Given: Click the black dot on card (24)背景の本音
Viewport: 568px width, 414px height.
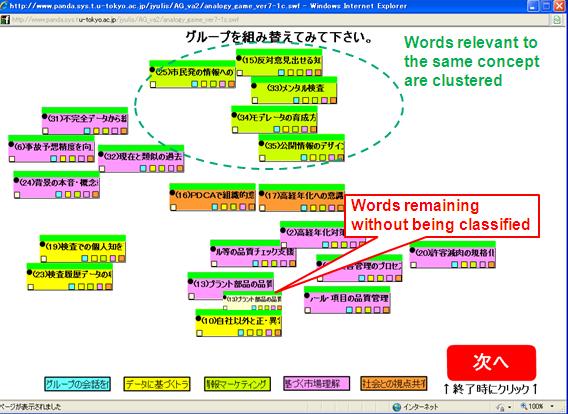Looking at the screenshot, I should (16, 180).
